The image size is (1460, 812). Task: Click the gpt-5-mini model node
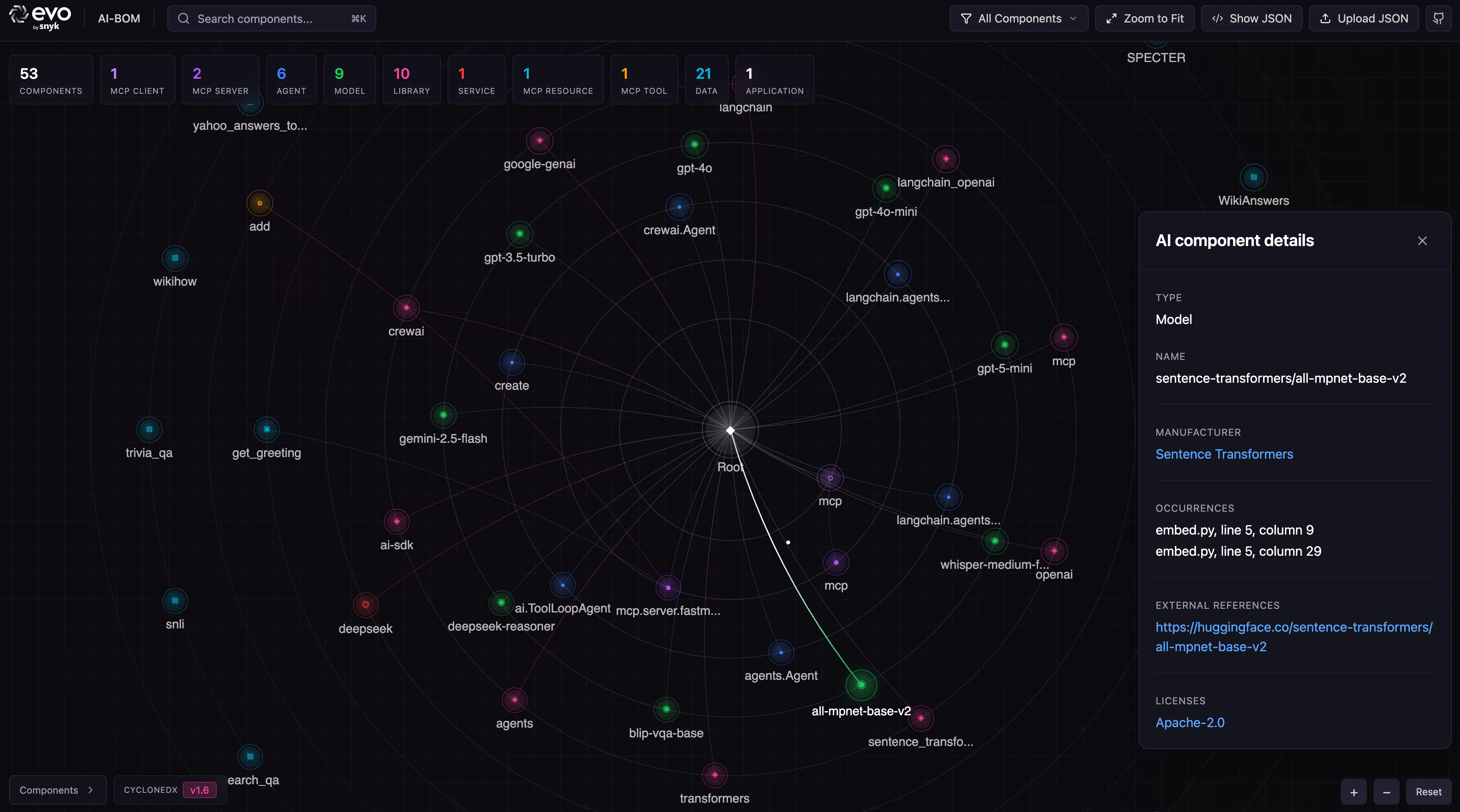(1005, 344)
